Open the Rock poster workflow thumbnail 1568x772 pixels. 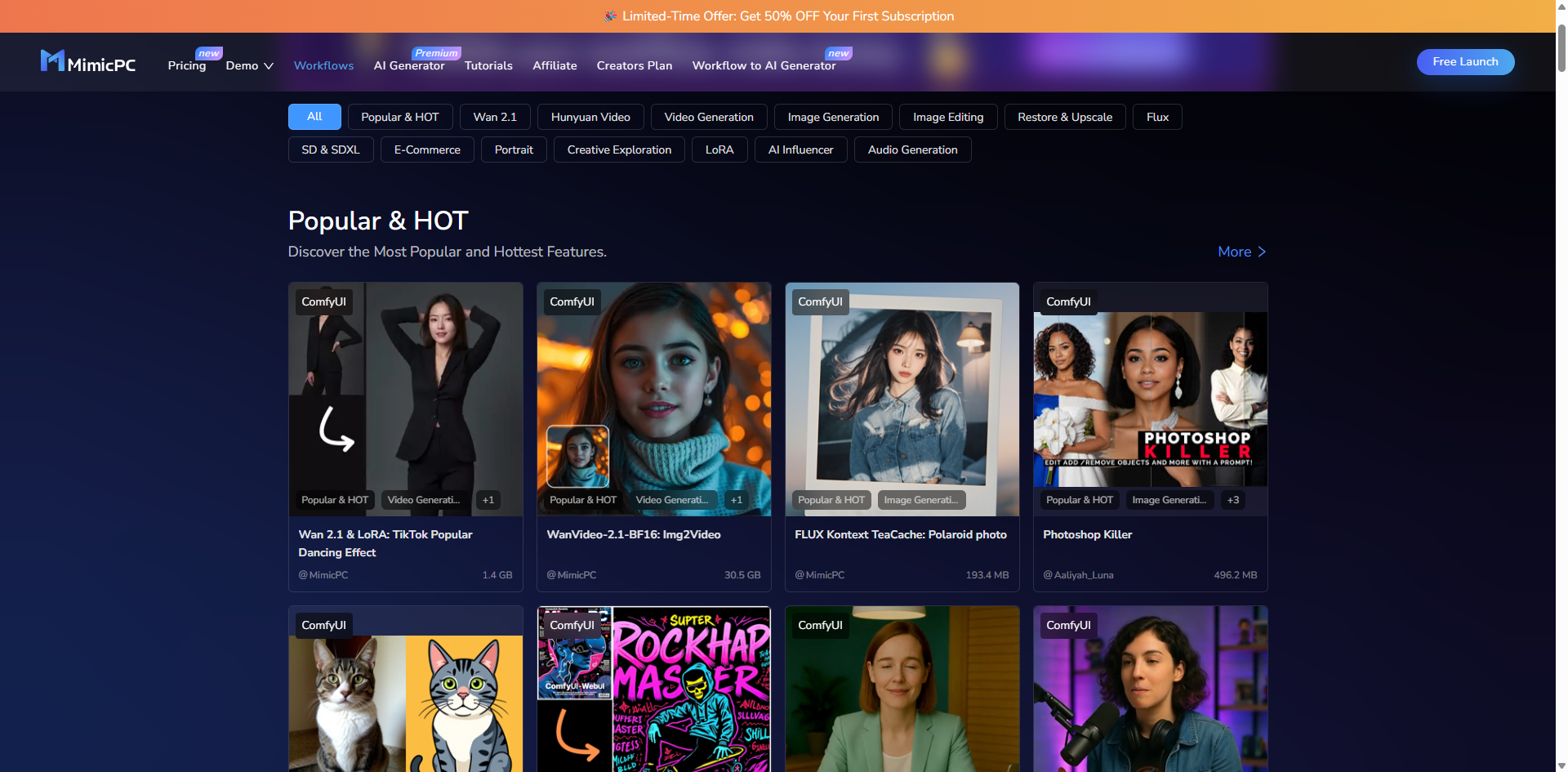tap(654, 689)
